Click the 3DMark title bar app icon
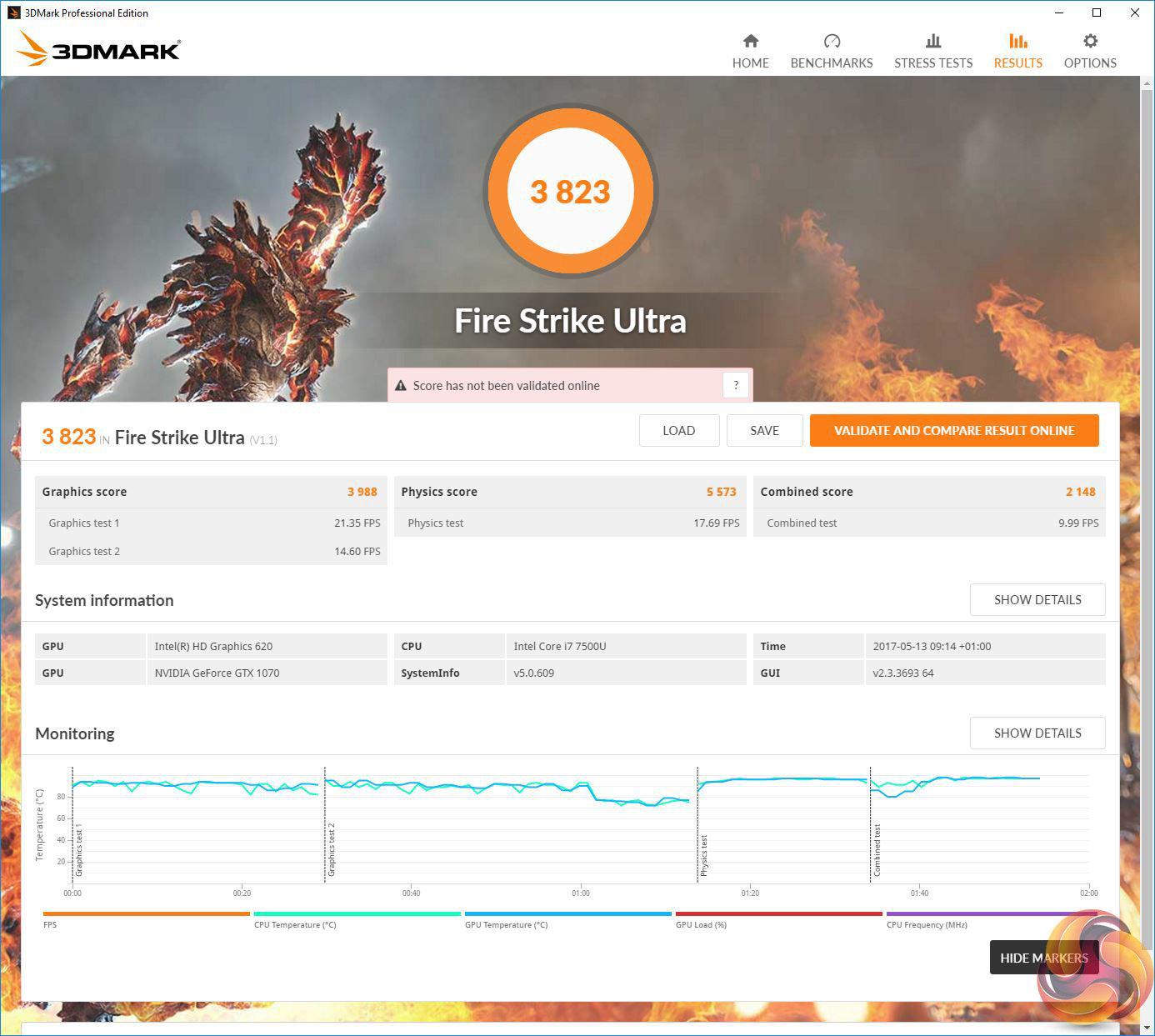 [x=13, y=13]
